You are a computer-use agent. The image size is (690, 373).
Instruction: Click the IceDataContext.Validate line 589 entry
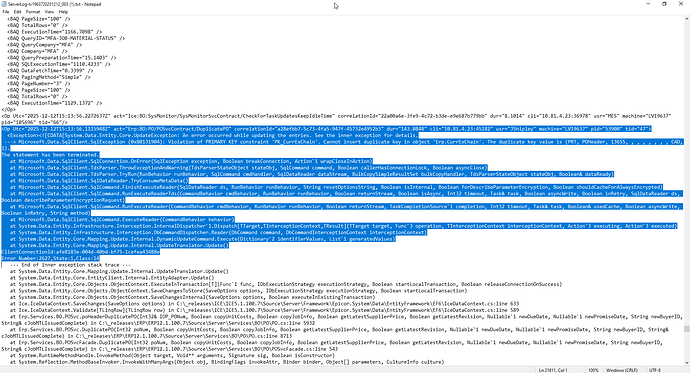[x=264, y=310]
